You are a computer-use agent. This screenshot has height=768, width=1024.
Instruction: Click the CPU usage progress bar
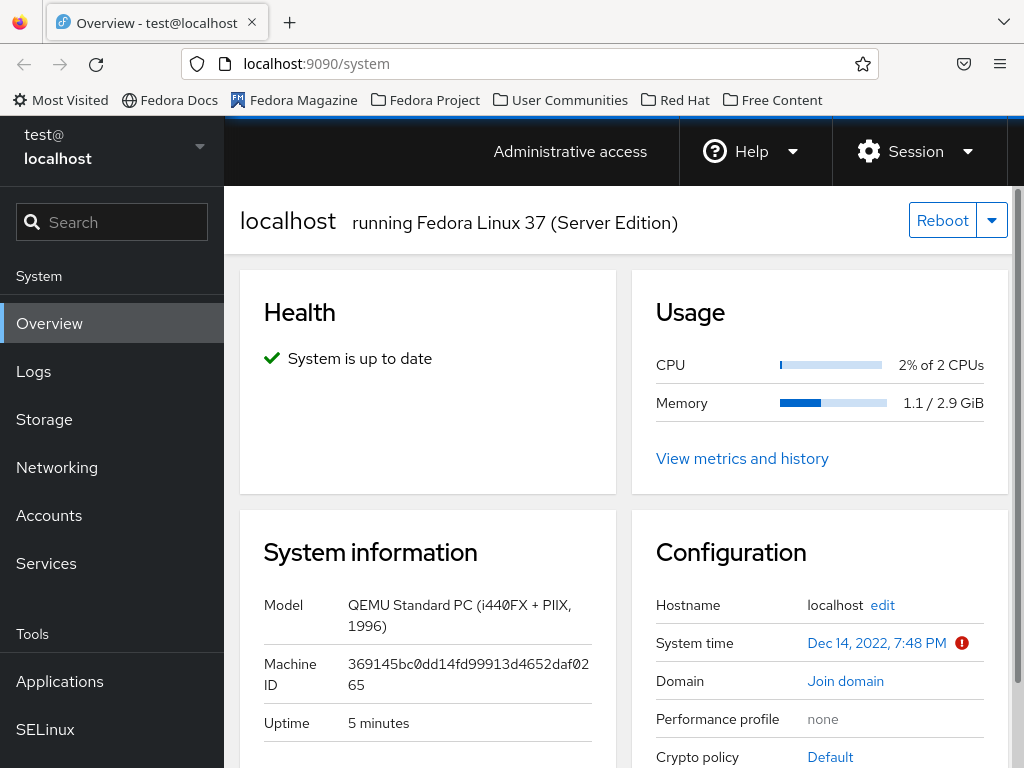pyautogui.click(x=831, y=365)
